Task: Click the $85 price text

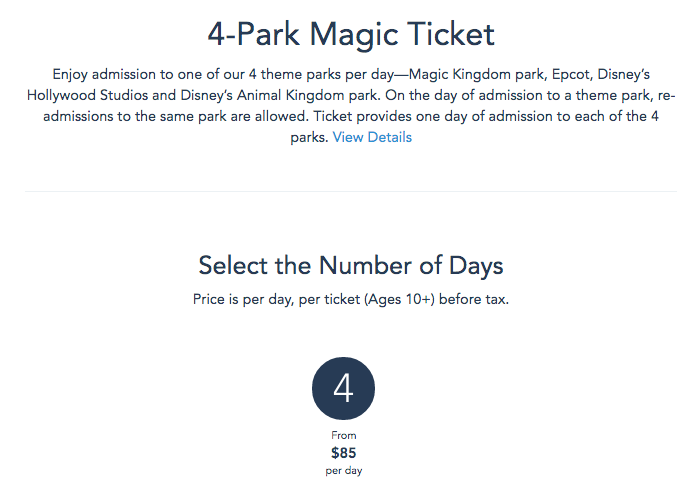Action: click(x=343, y=452)
